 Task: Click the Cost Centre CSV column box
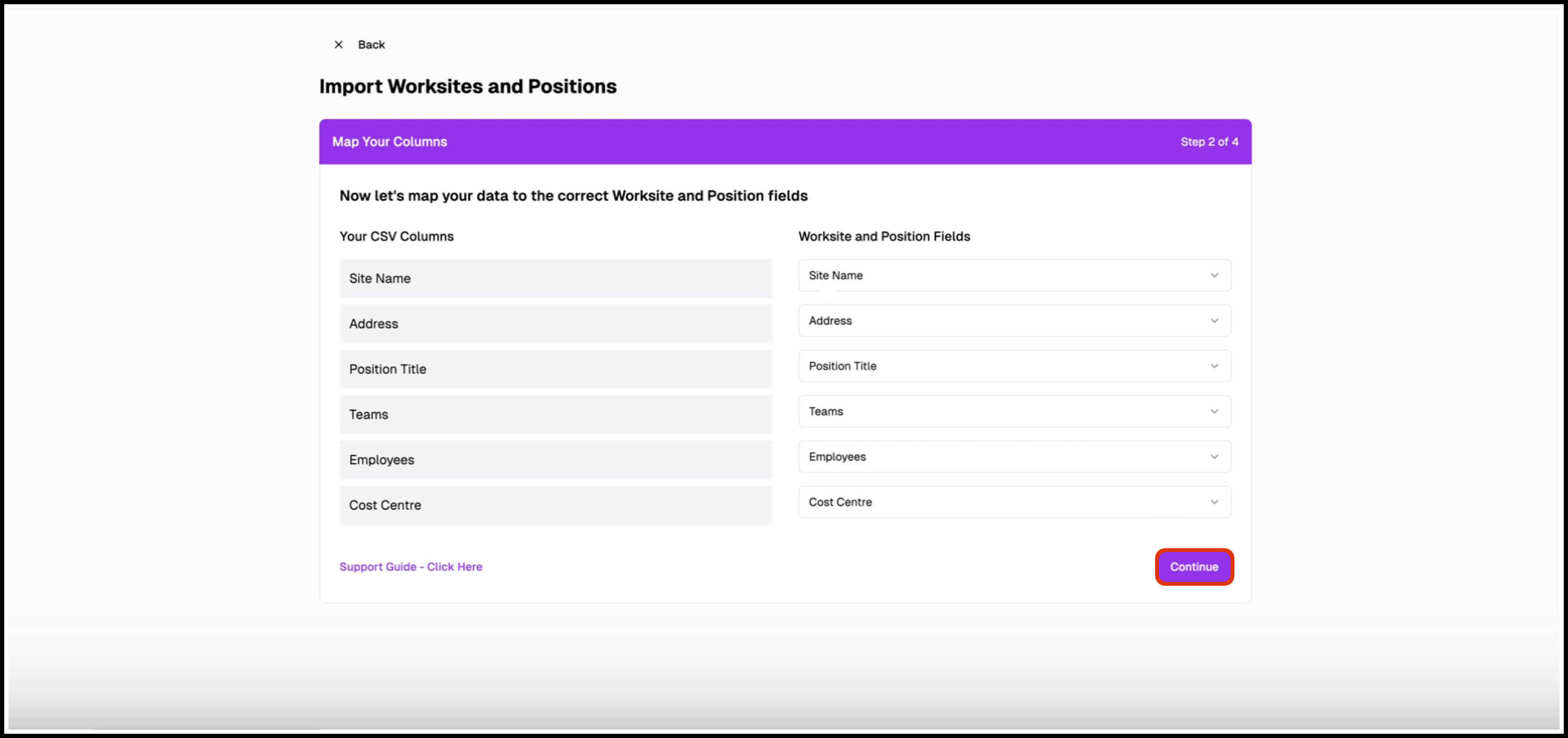[555, 505]
